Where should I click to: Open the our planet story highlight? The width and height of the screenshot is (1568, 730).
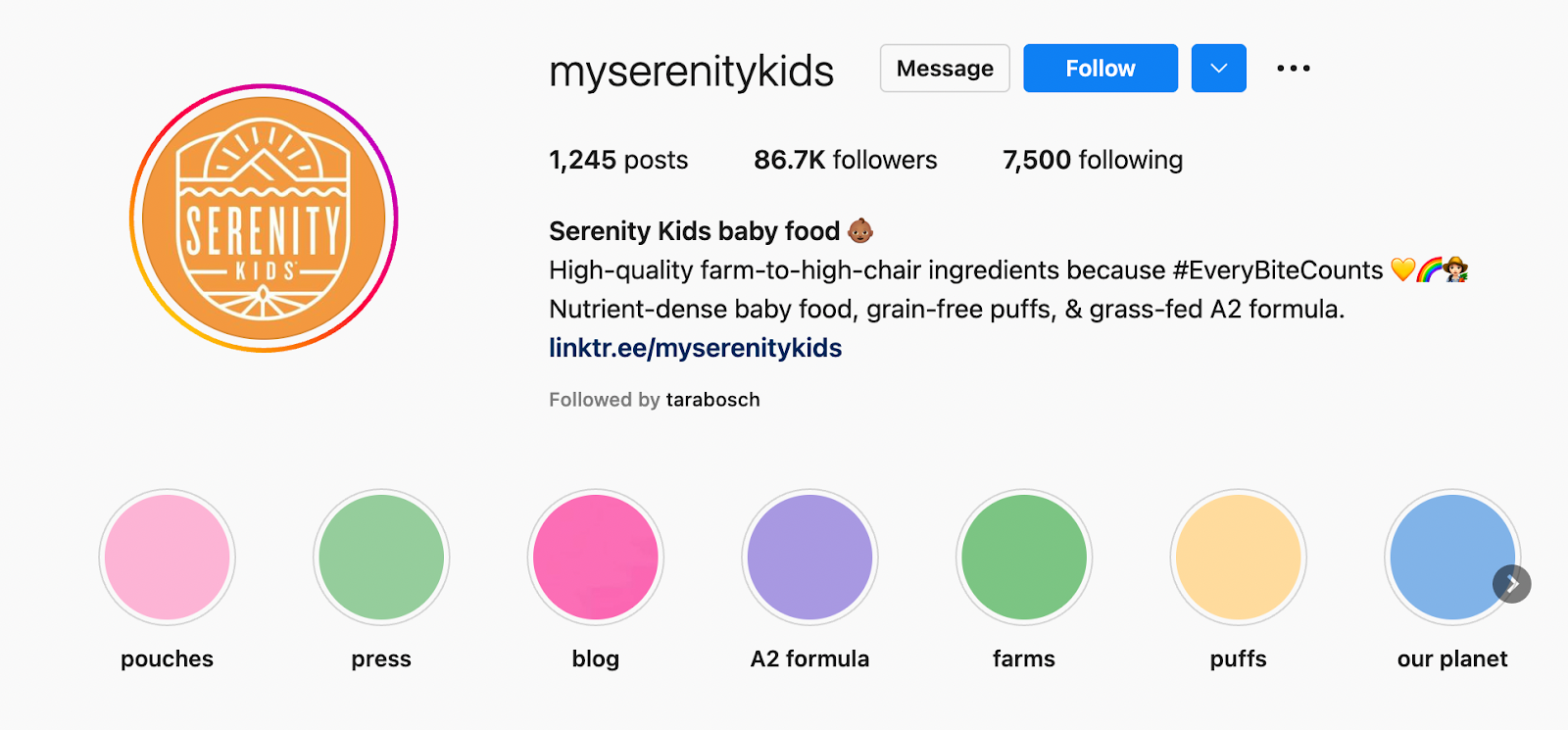click(x=1452, y=557)
